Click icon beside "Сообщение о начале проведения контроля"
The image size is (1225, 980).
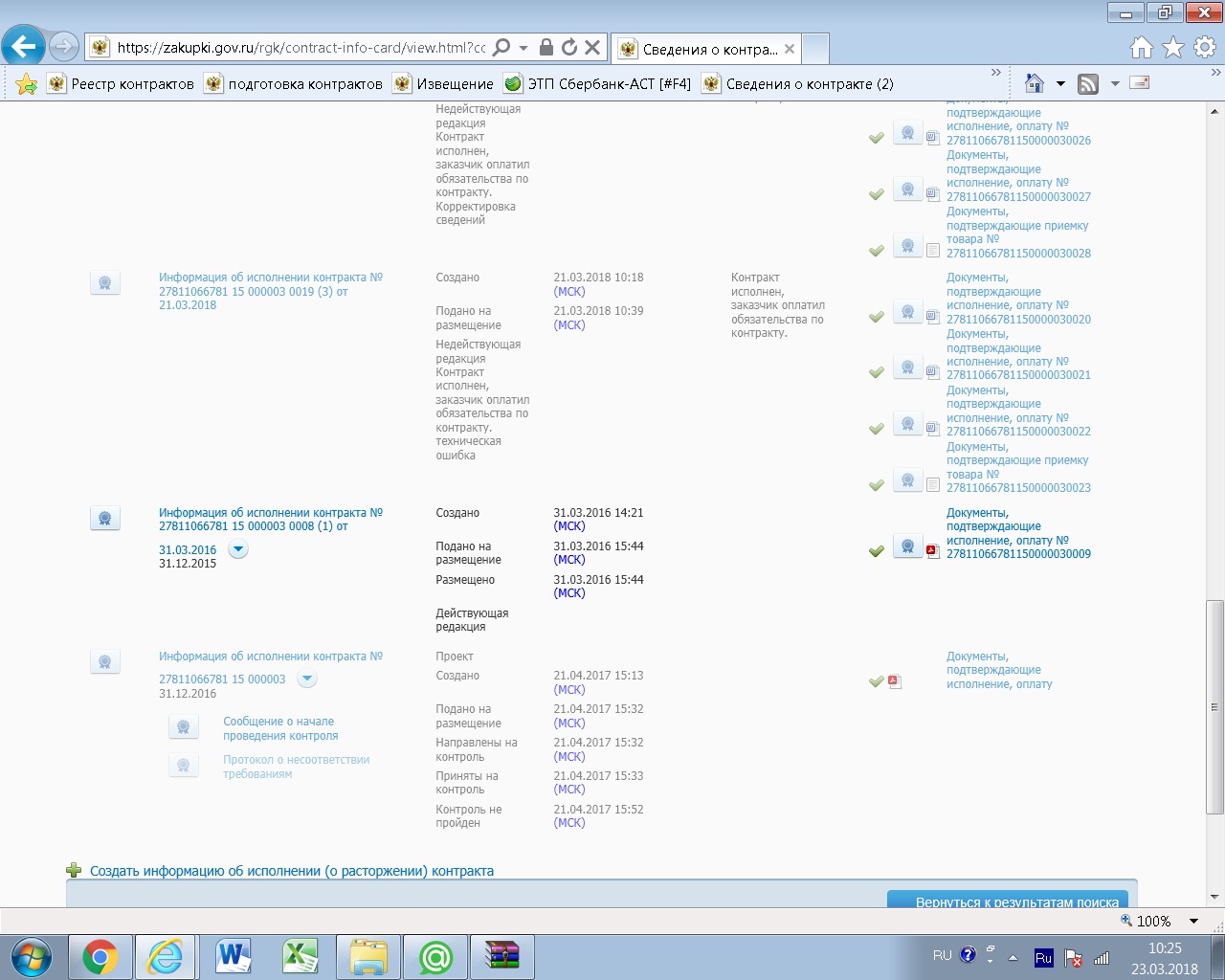tap(183, 727)
